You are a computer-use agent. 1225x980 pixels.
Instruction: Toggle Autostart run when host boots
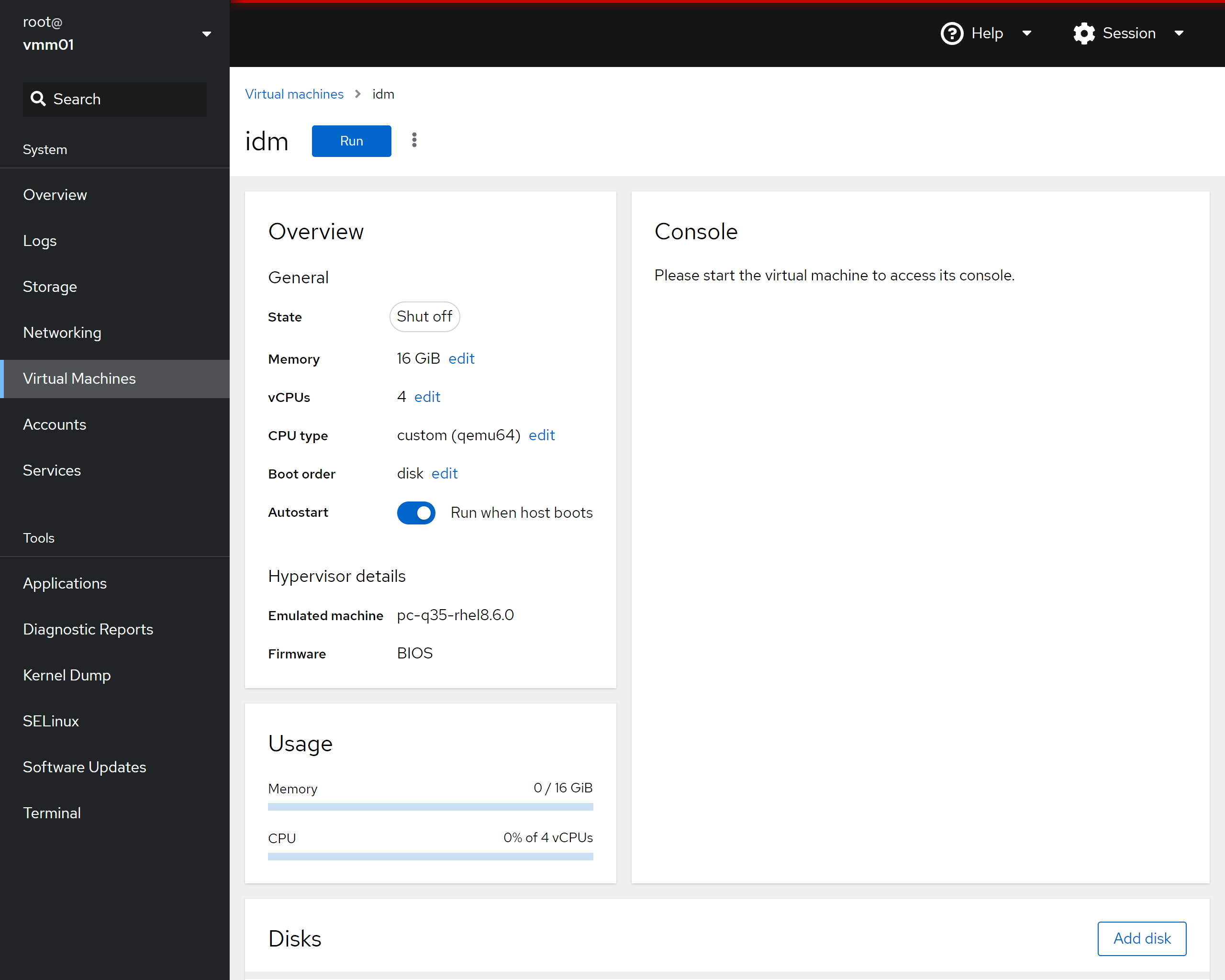(416, 512)
